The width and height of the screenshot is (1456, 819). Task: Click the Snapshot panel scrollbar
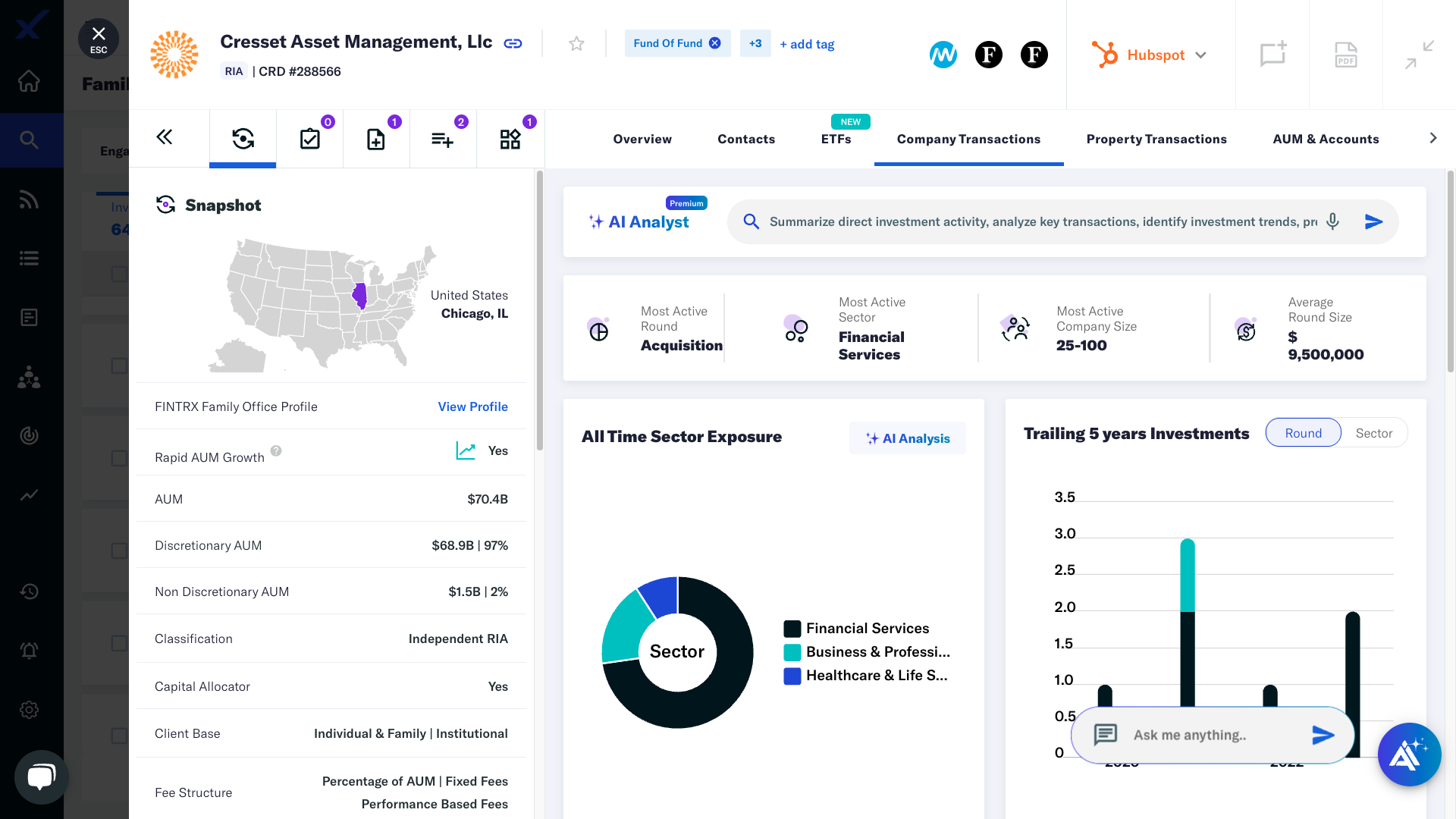click(540, 311)
